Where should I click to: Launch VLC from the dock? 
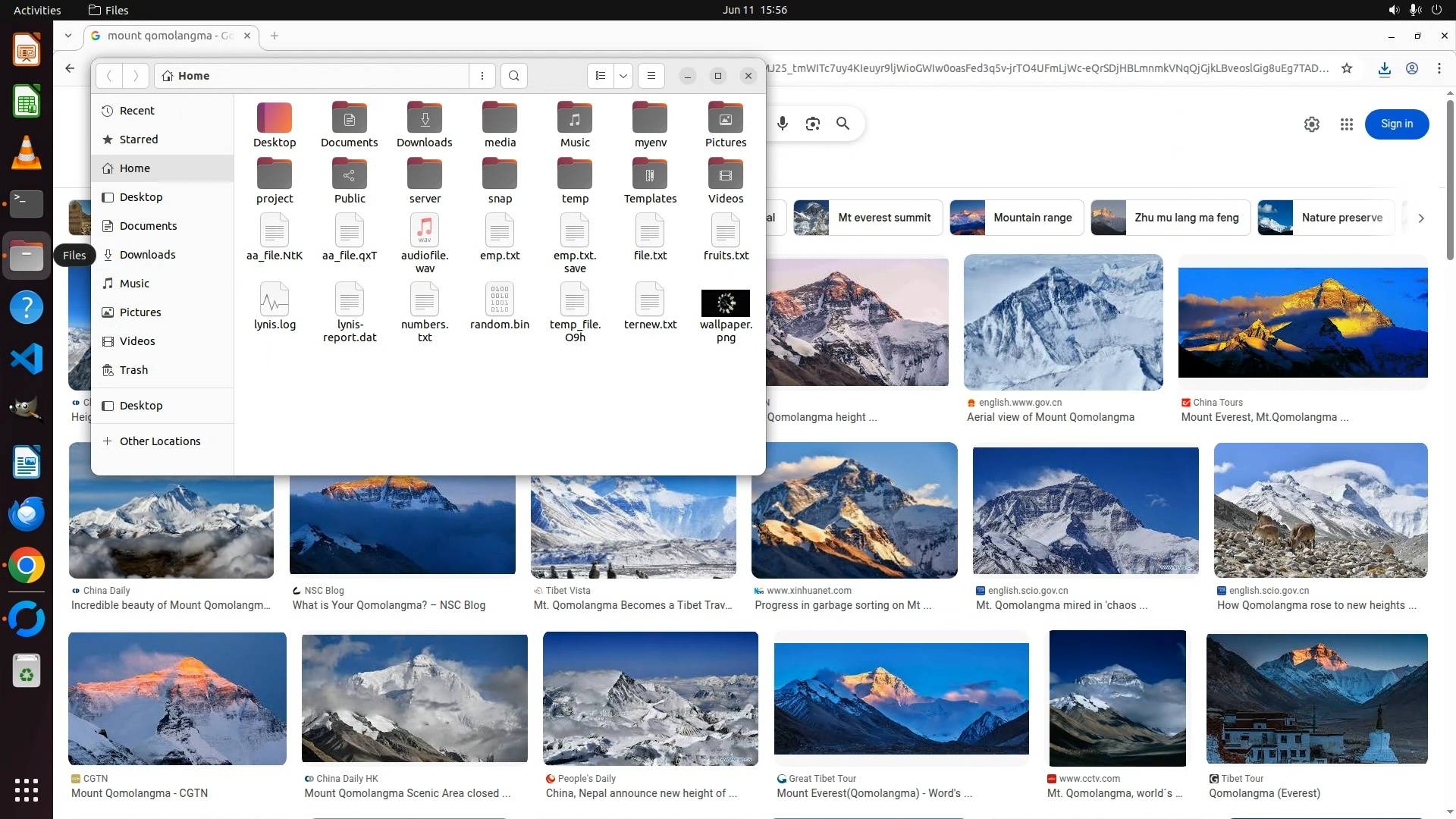pyautogui.click(x=27, y=152)
